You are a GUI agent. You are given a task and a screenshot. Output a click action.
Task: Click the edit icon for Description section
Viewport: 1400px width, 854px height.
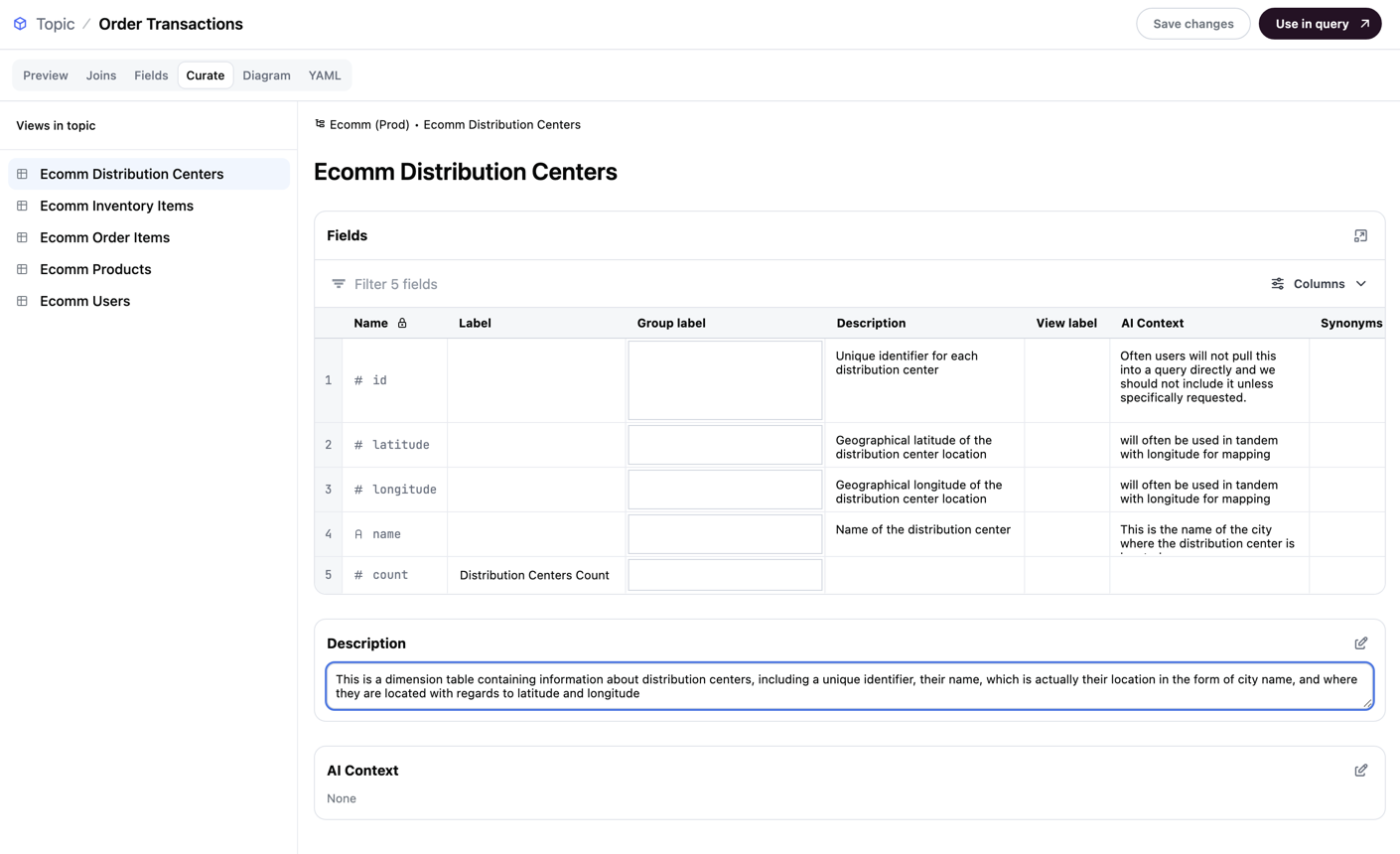coord(1360,643)
